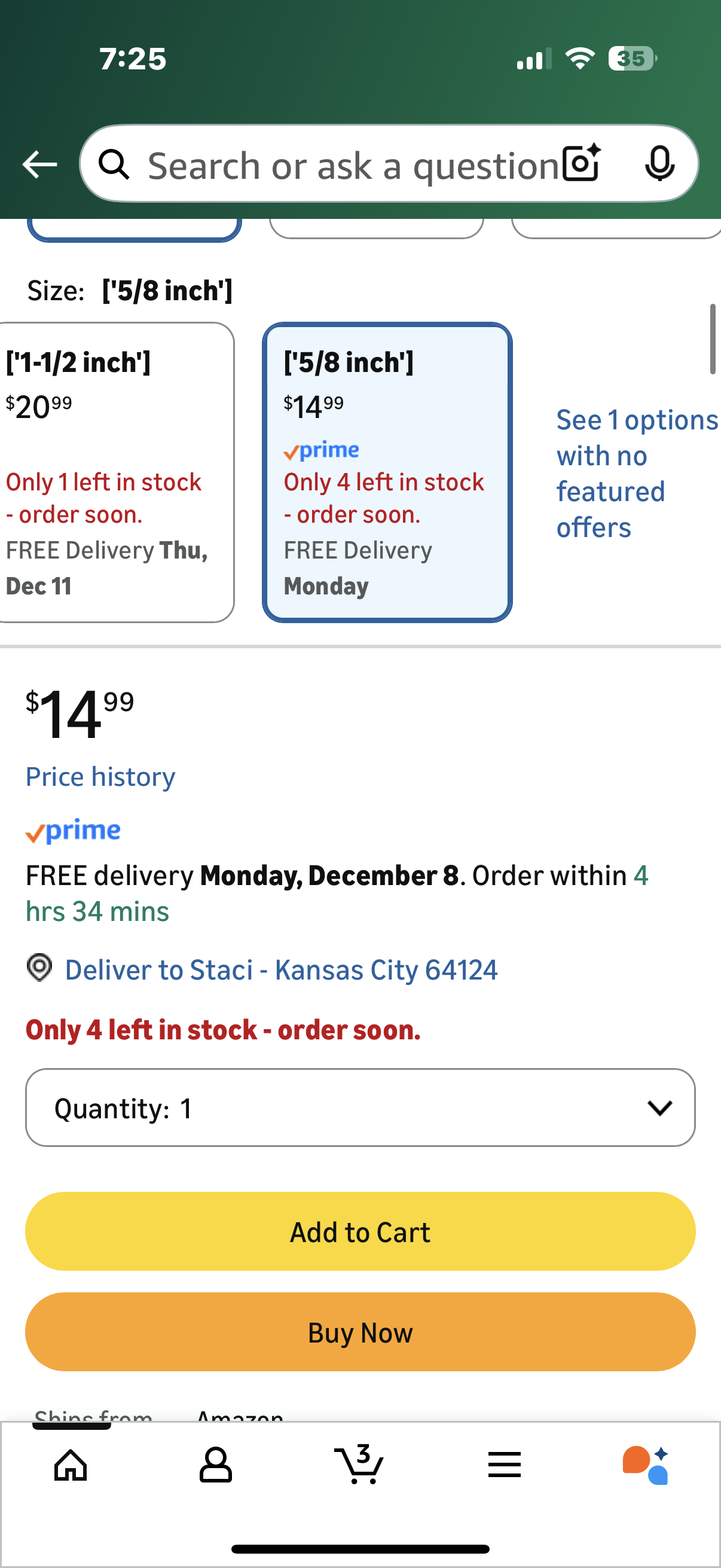Open the shopping cart icon
This screenshot has width=721, height=1568.
[x=359, y=1465]
